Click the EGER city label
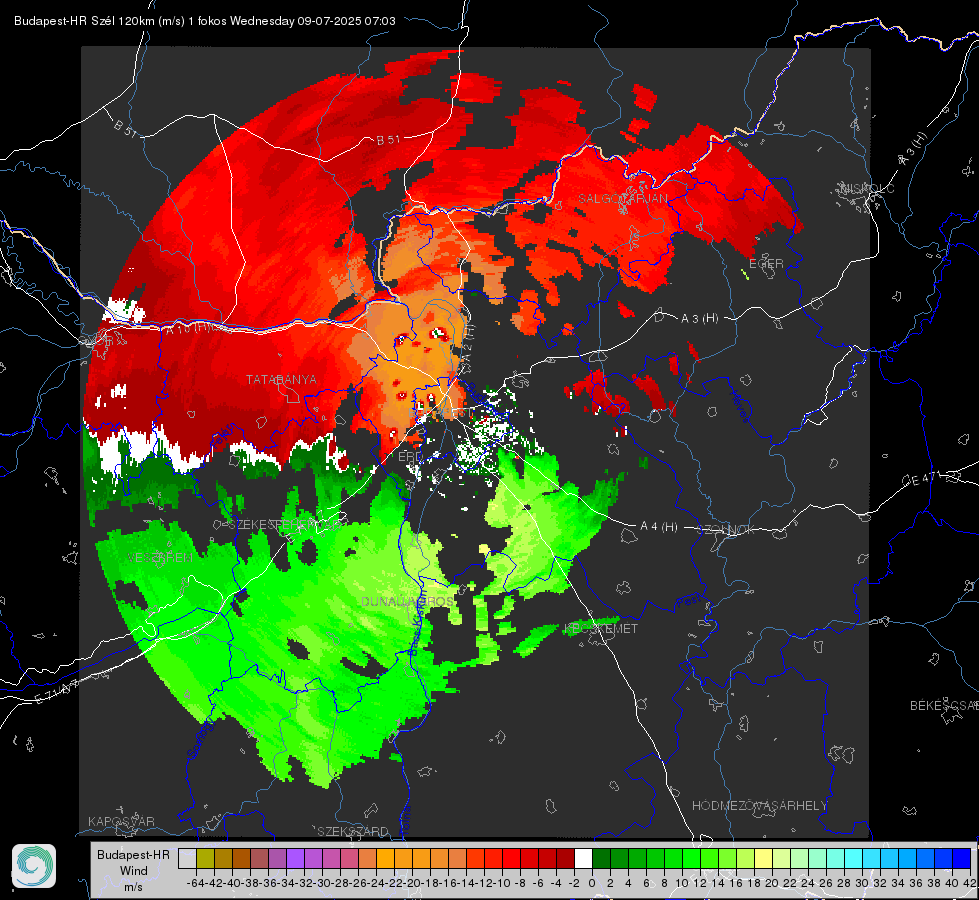Image resolution: width=979 pixels, height=900 pixels. point(766,264)
